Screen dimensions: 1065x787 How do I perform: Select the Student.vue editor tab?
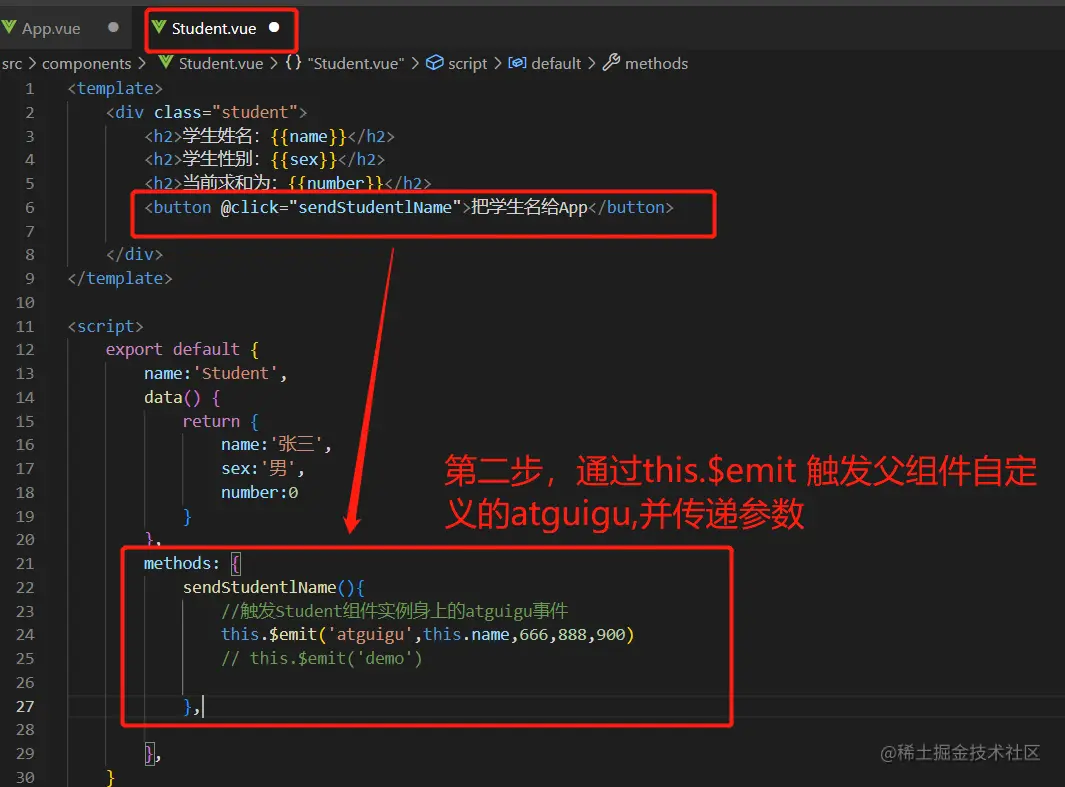coord(213,29)
